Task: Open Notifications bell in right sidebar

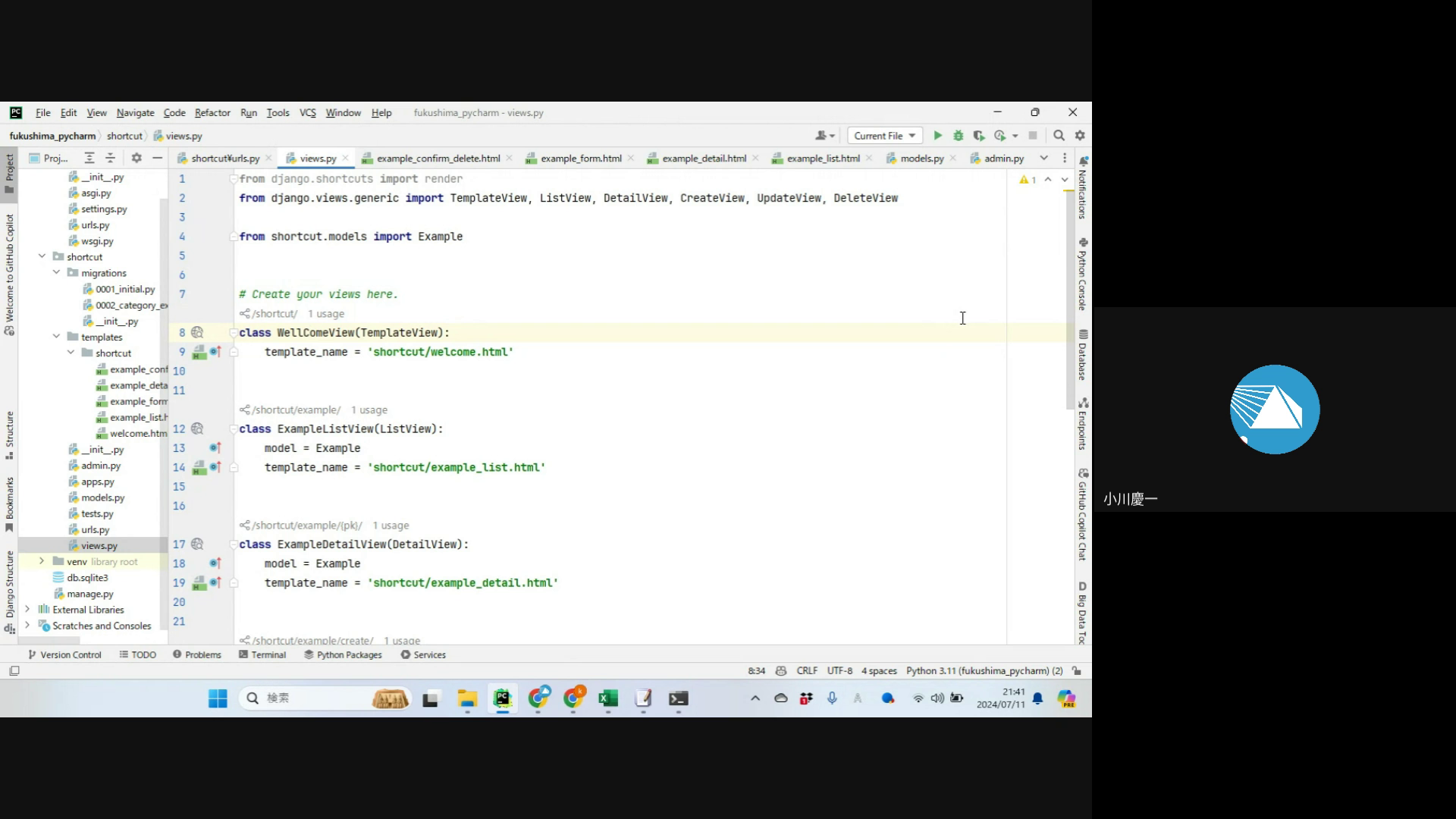Action: [x=1084, y=162]
